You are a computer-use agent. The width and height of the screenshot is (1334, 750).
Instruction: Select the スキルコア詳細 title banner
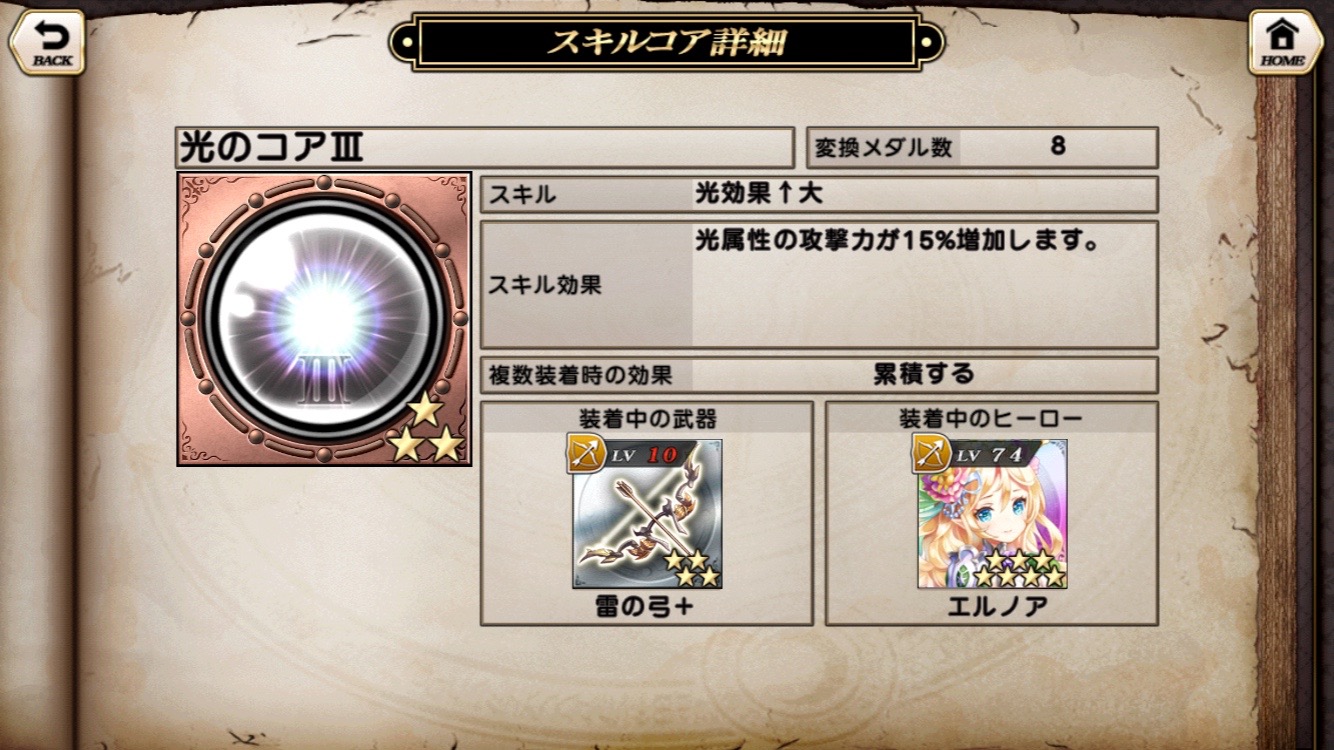pyautogui.click(x=666, y=42)
